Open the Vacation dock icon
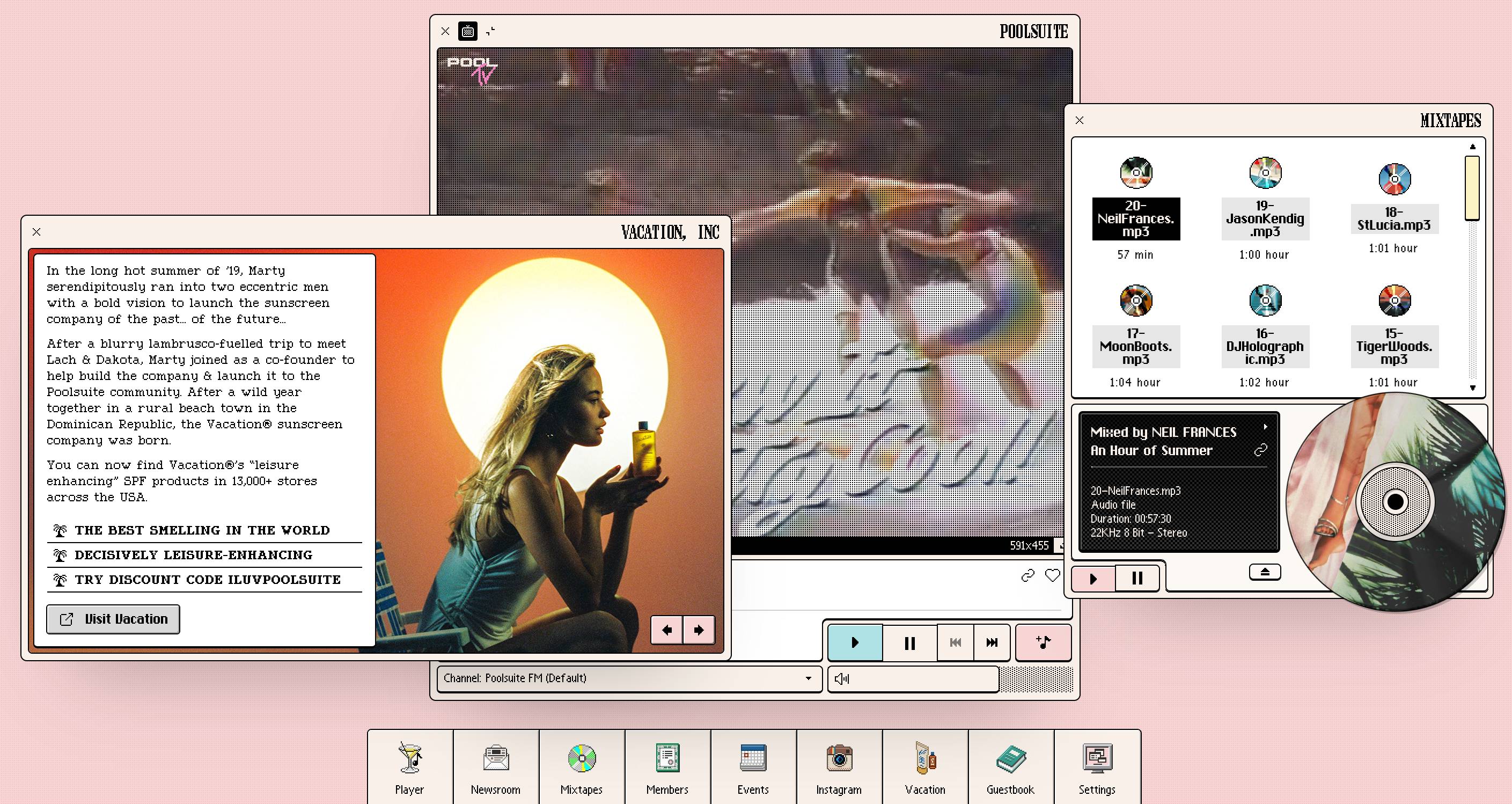Image resolution: width=1512 pixels, height=804 pixels. [925, 768]
